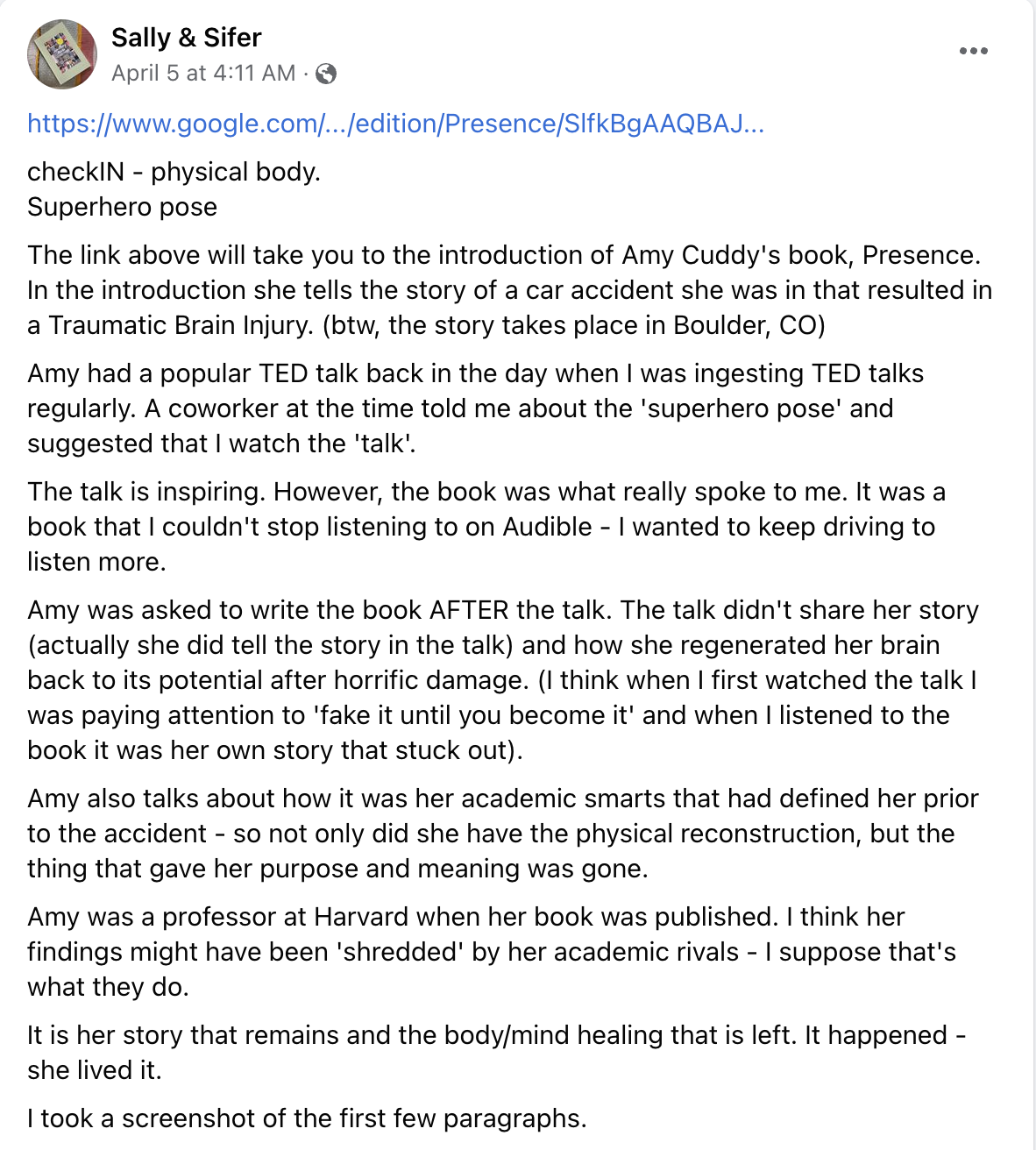Click the line 'I took a screenshot'
The width and height of the screenshot is (1036, 1150).
tap(307, 1118)
